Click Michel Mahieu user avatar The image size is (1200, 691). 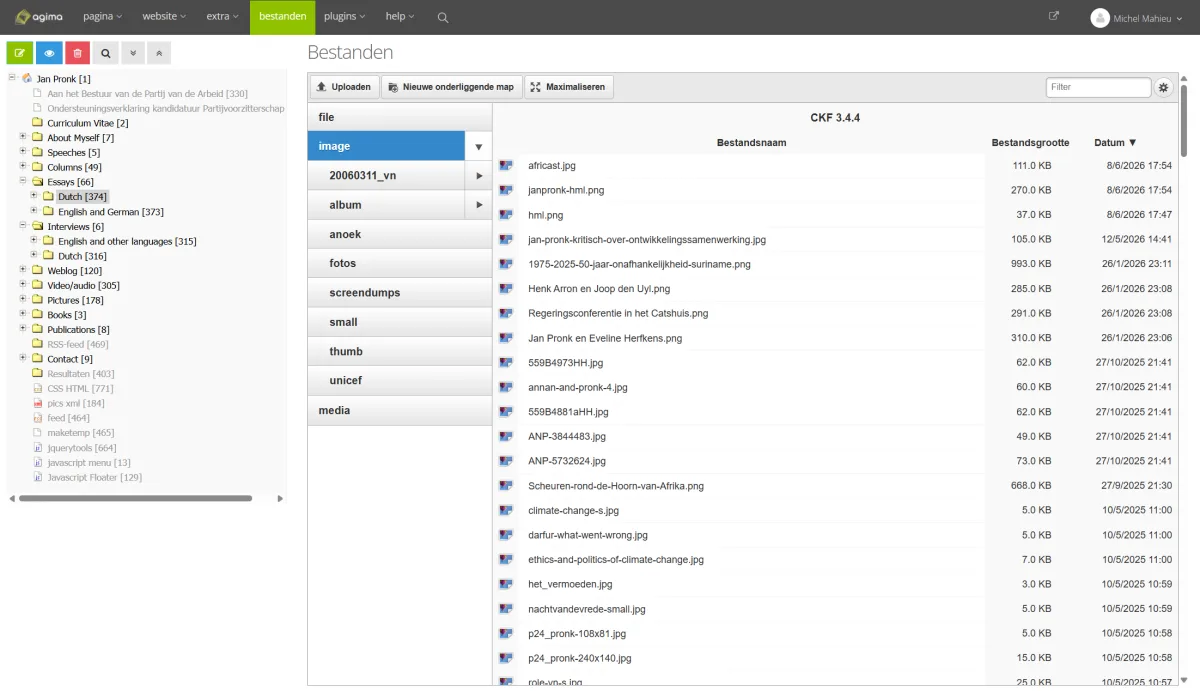[1100, 18]
